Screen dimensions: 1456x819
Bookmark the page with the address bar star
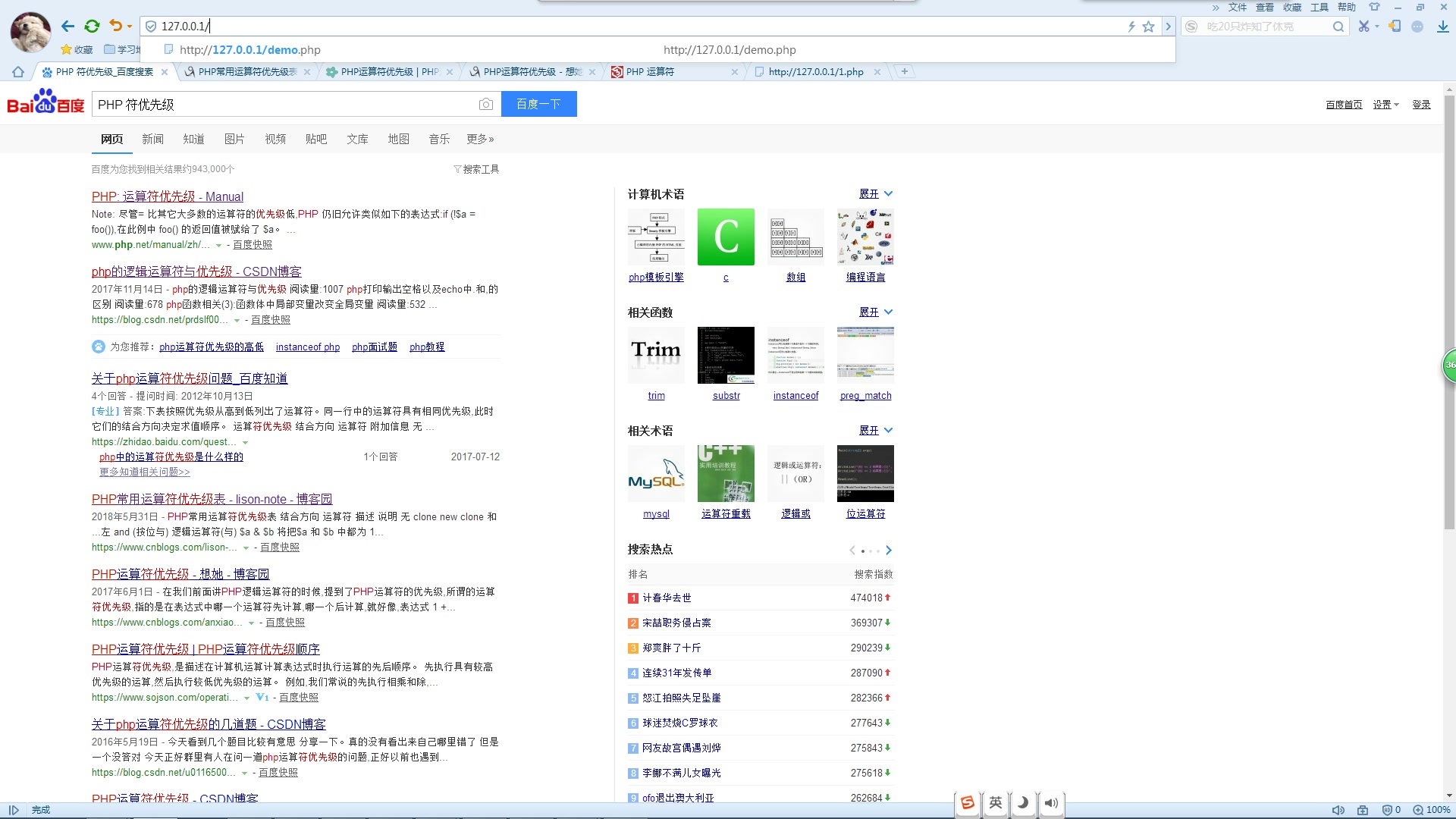click(1148, 27)
